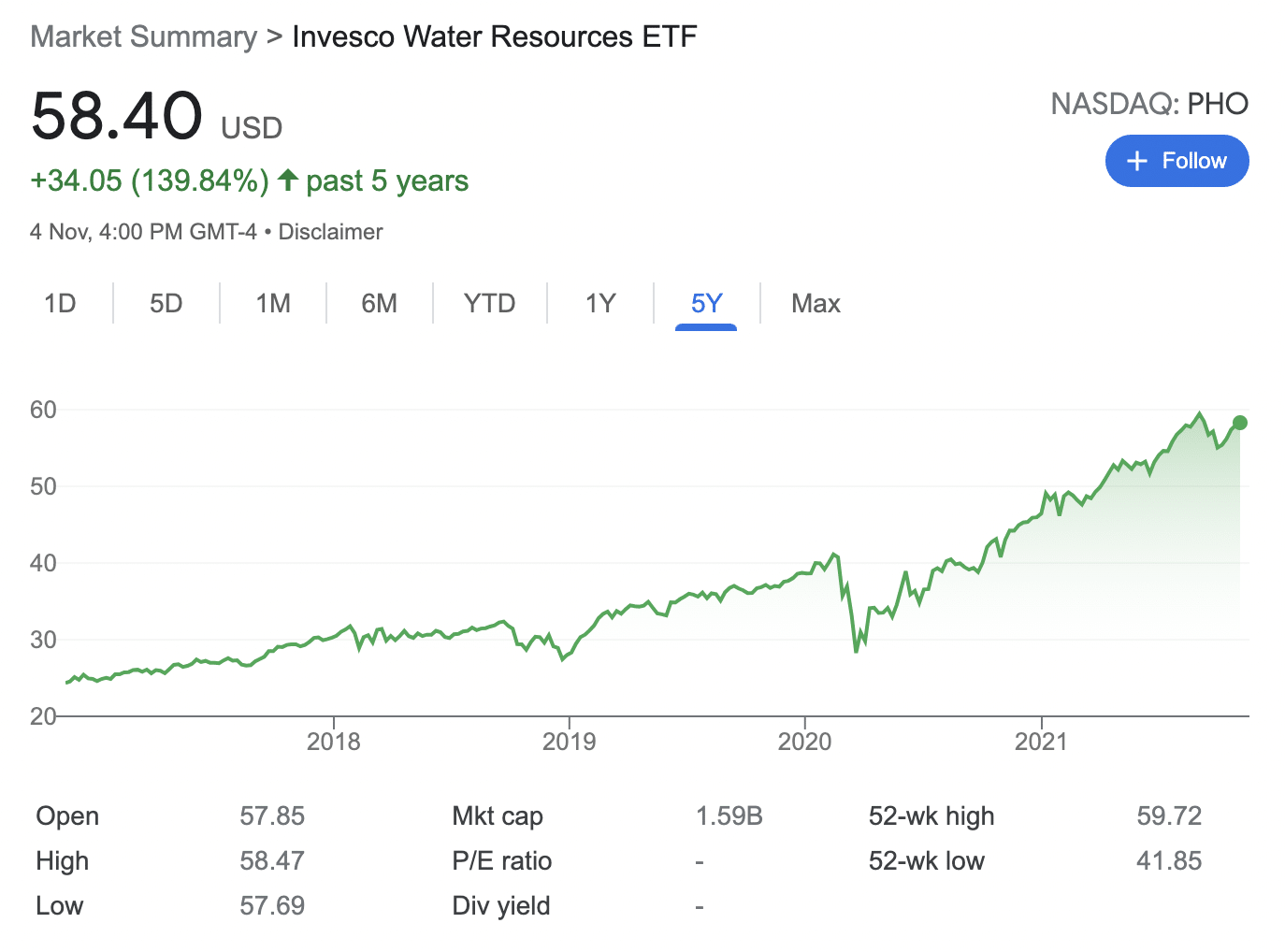
Task: Follow the Invesco Water Resources ETF
Action: (1177, 161)
